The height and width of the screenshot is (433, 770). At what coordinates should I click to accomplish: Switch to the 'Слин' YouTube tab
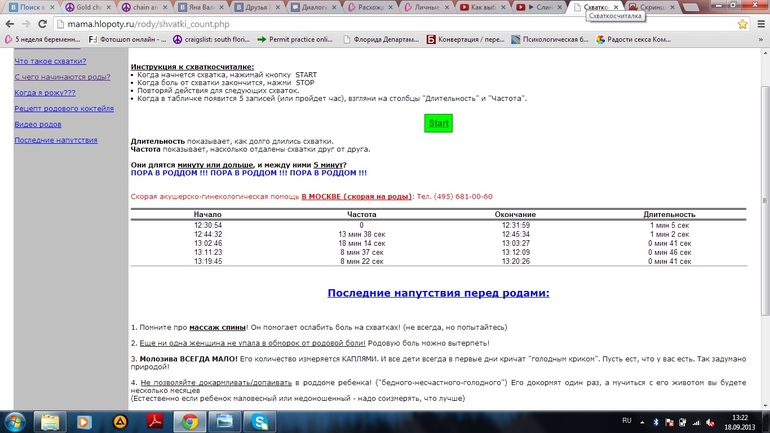[539, 7]
